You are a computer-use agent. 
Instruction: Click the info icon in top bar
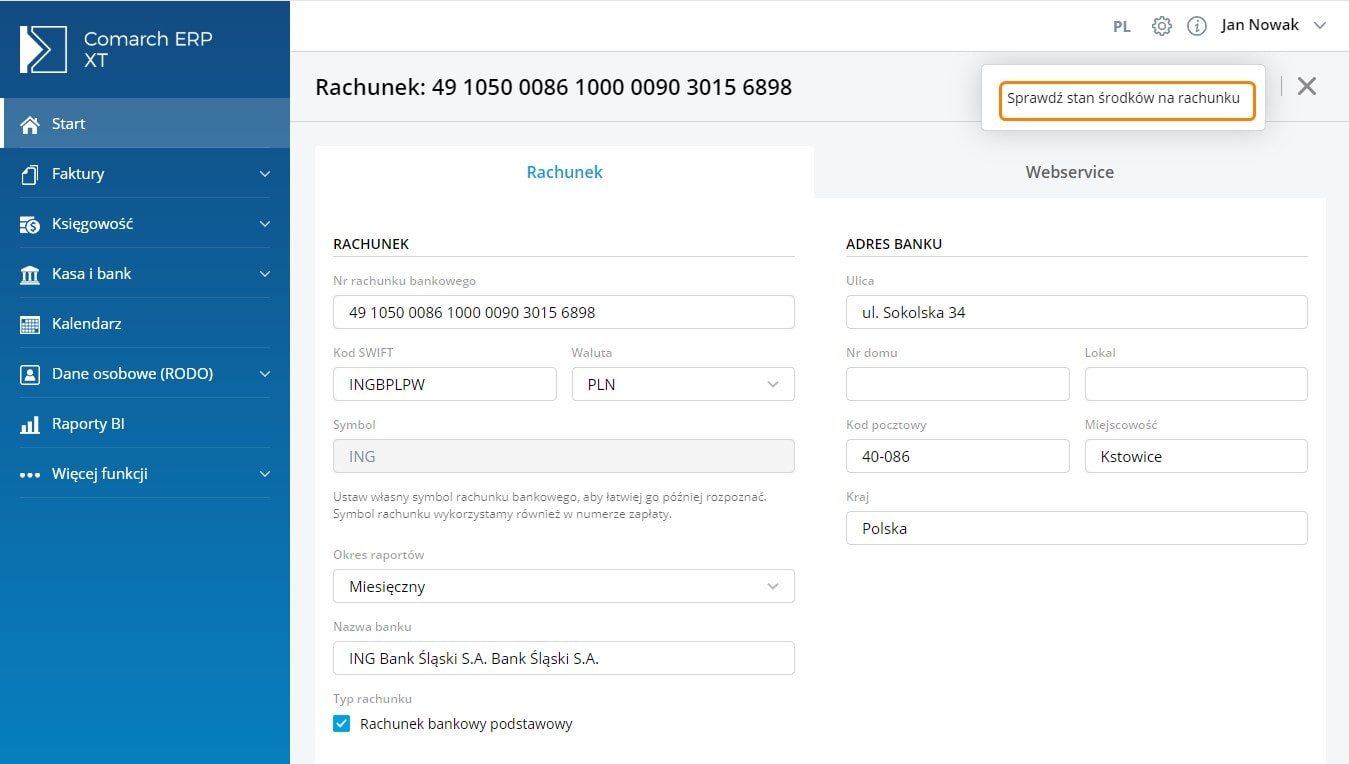1196,26
